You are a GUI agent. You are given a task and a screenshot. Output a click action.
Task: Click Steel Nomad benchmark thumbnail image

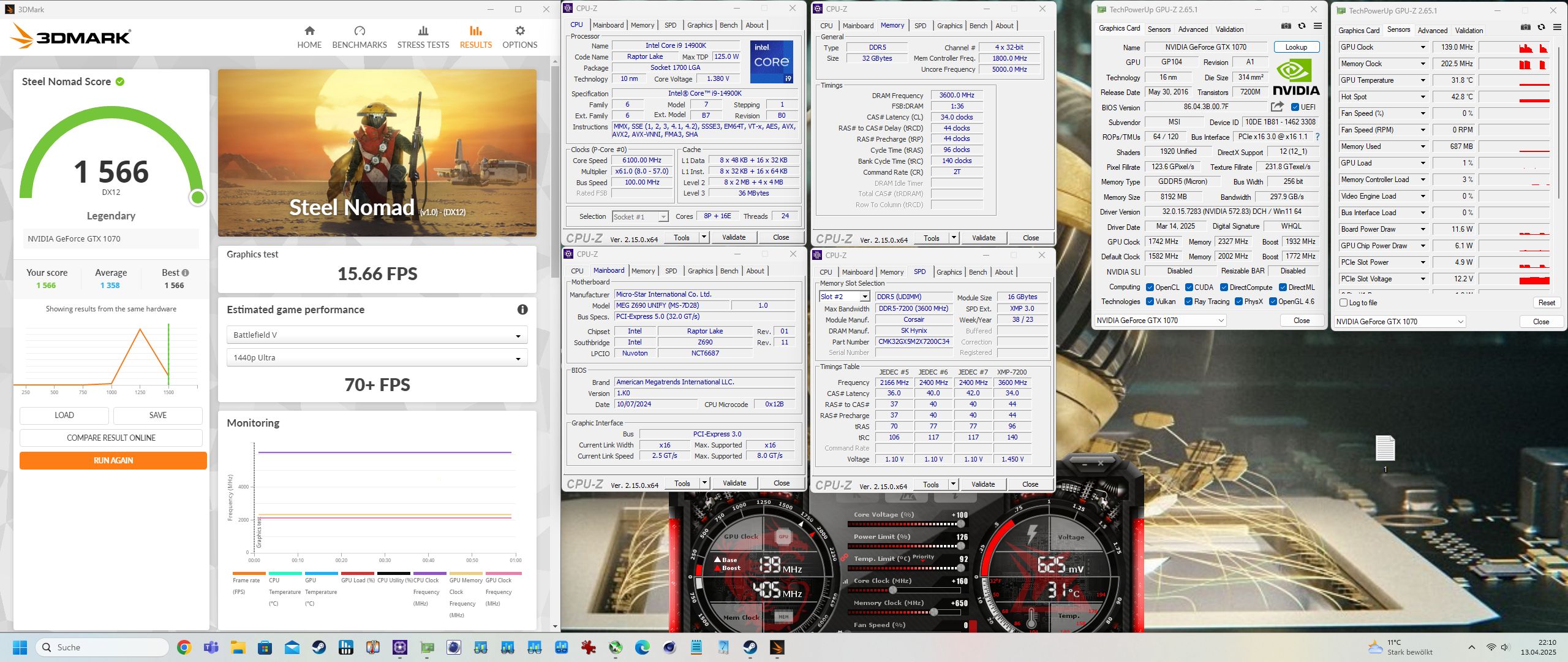(377, 153)
